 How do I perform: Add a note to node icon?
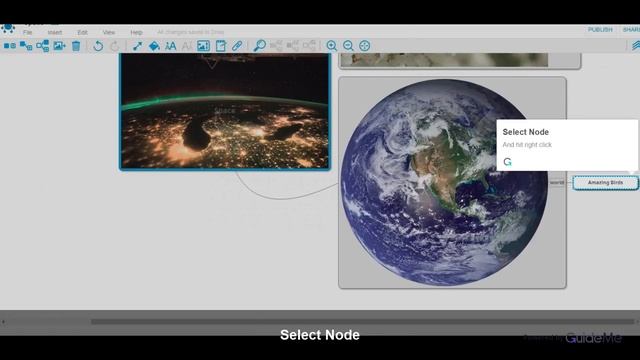221,46
